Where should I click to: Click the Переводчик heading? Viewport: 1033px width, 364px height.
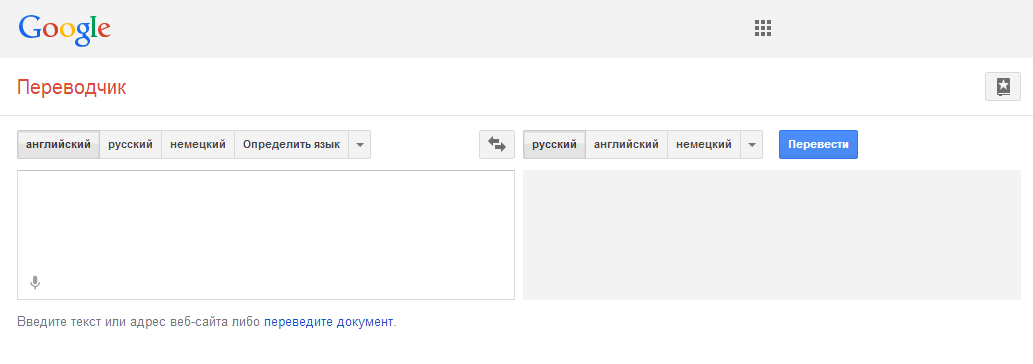coord(71,87)
